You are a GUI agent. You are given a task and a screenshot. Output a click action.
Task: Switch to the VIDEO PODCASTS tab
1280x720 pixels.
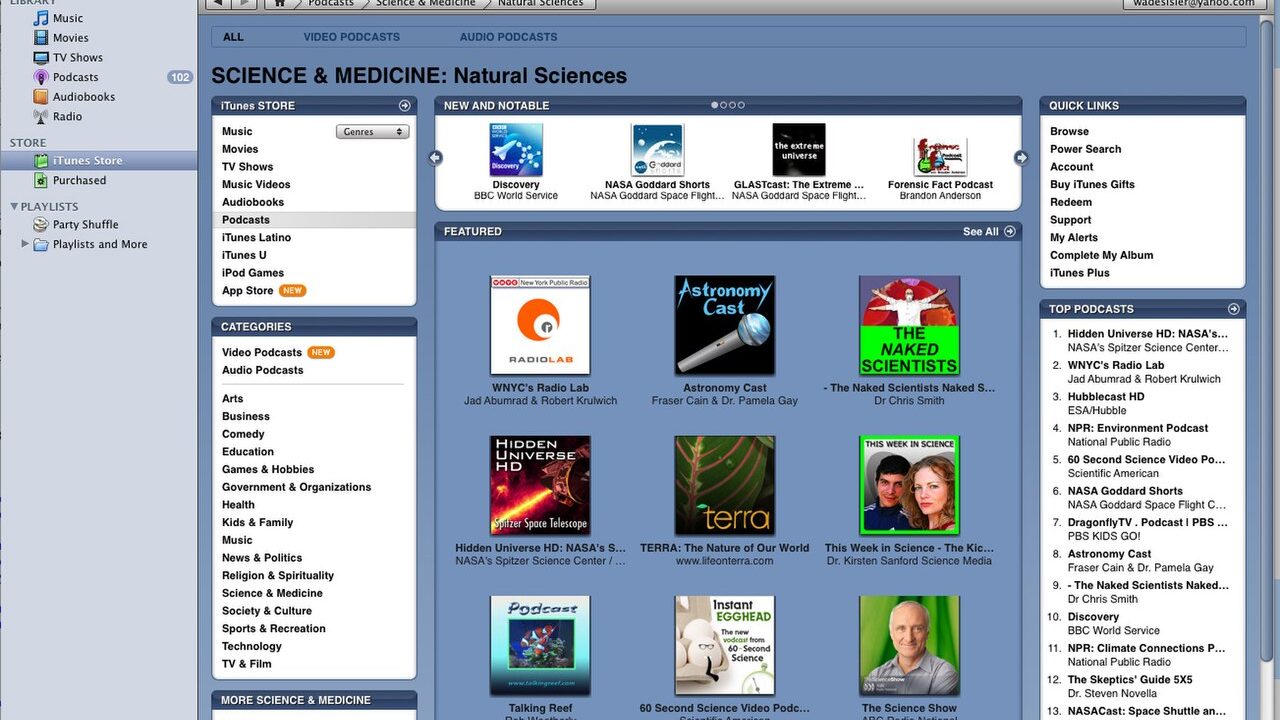[x=352, y=37]
